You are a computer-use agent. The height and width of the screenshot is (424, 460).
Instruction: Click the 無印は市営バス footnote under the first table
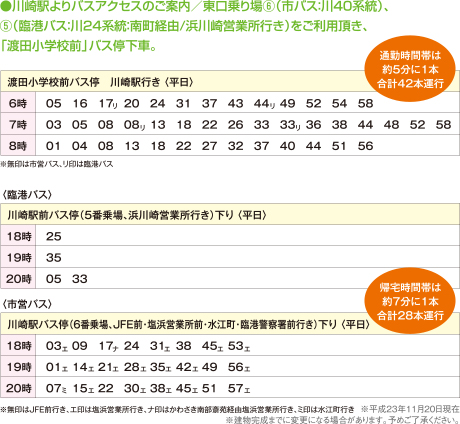pyautogui.click(x=57, y=164)
